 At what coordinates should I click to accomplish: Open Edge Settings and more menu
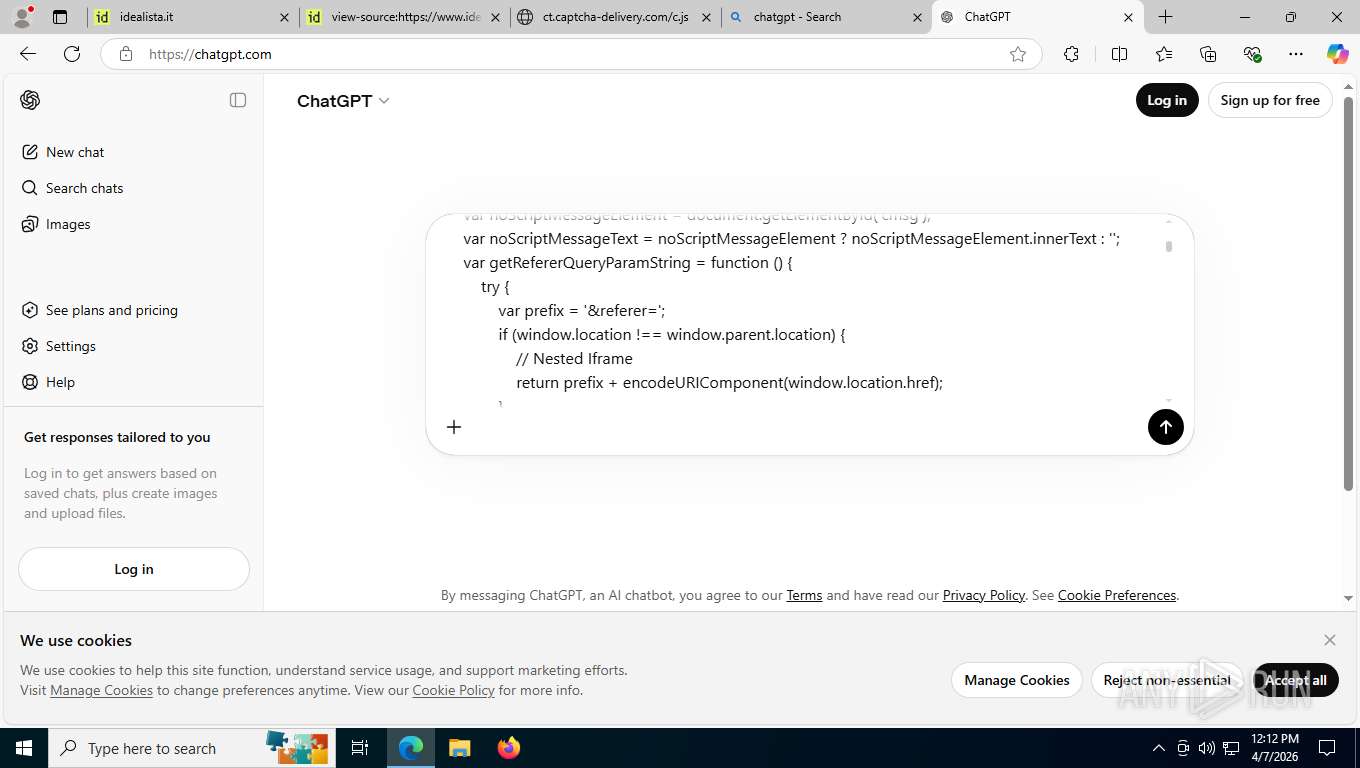[1296, 54]
